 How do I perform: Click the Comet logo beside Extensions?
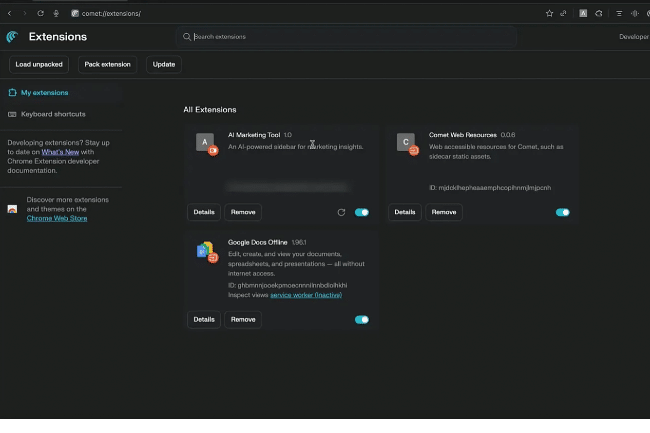click(12, 37)
